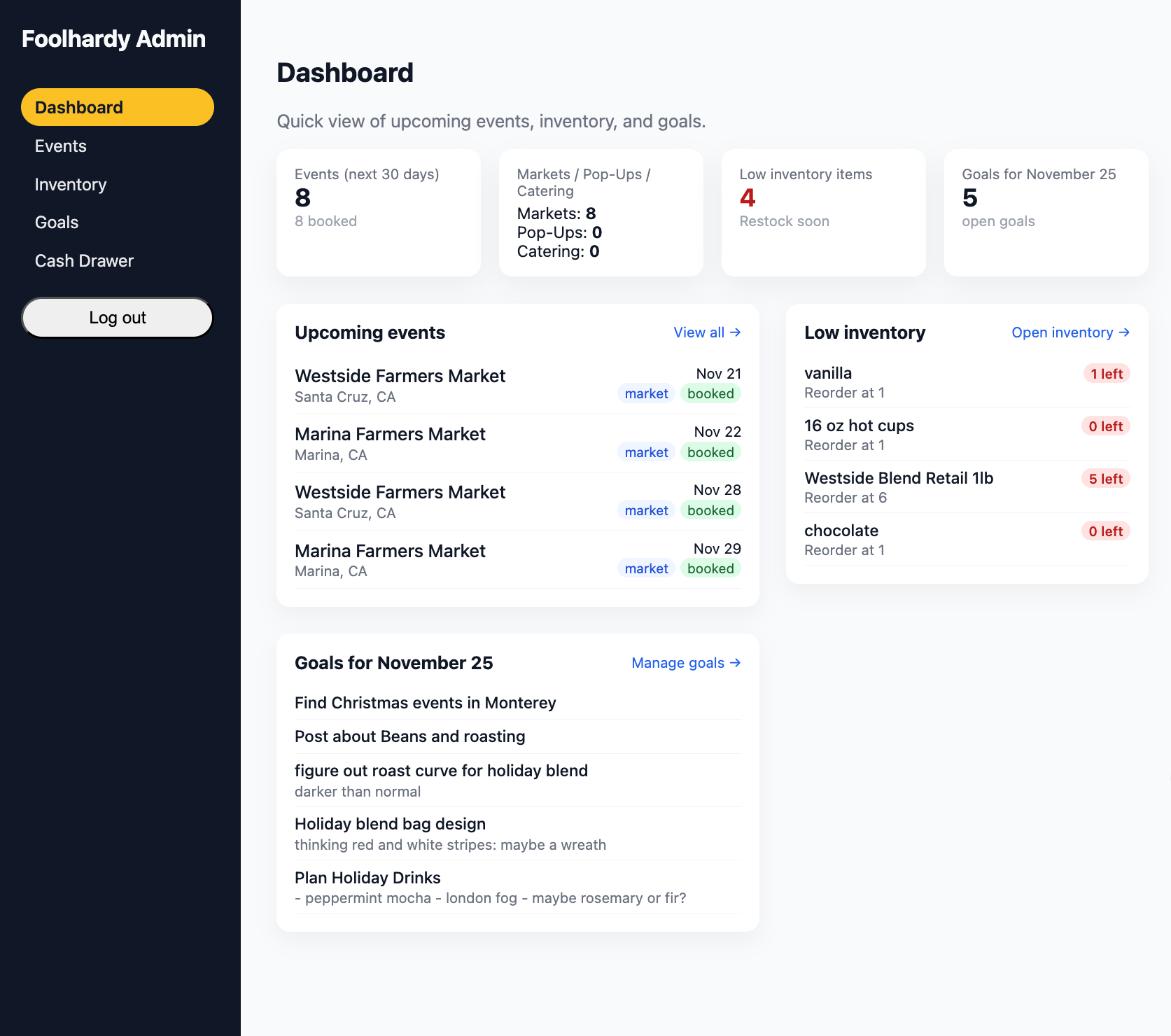Navigate to the Events page

coord(60,146)
